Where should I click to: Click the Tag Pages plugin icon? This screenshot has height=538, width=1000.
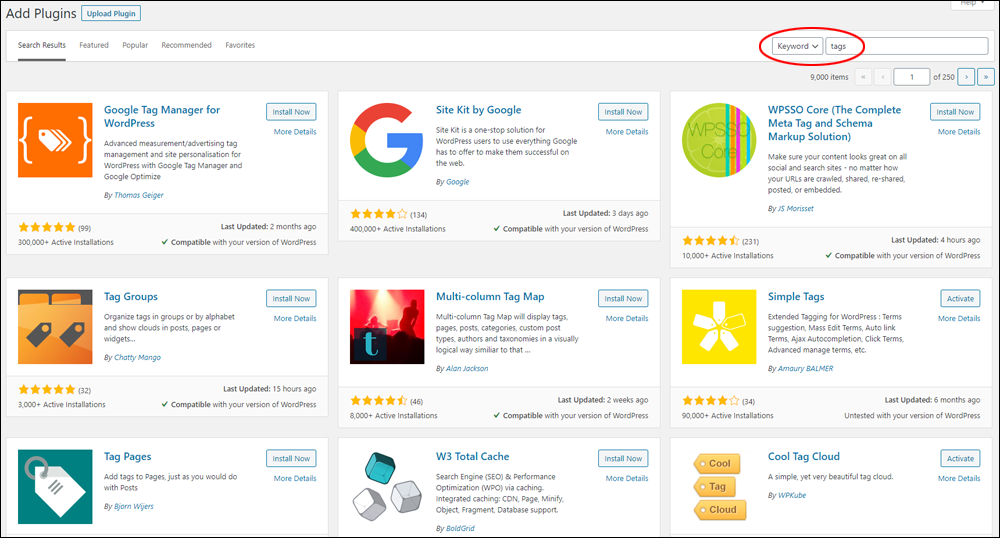[55, 487]
